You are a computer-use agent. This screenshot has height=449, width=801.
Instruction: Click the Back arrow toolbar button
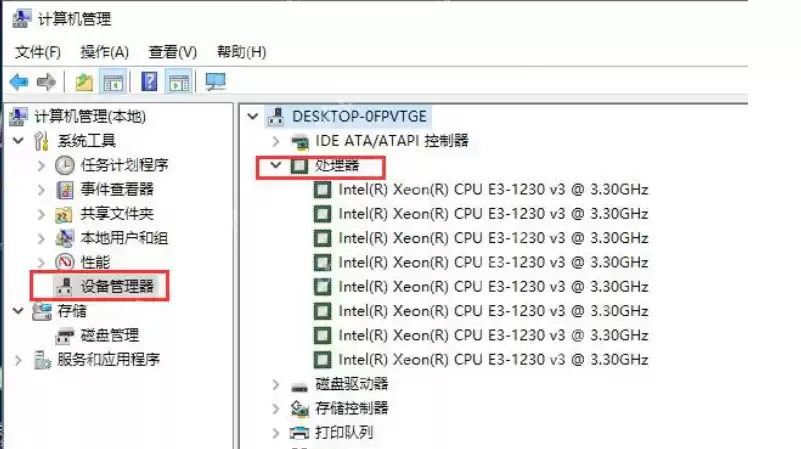(18, 82)
